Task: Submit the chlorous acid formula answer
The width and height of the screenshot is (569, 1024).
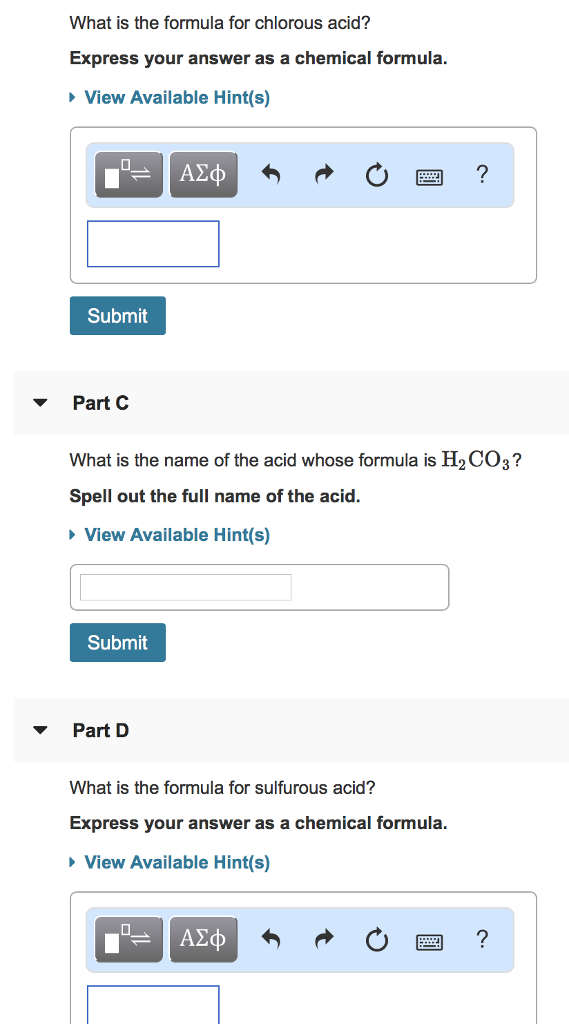Action: tap(118, 315)
